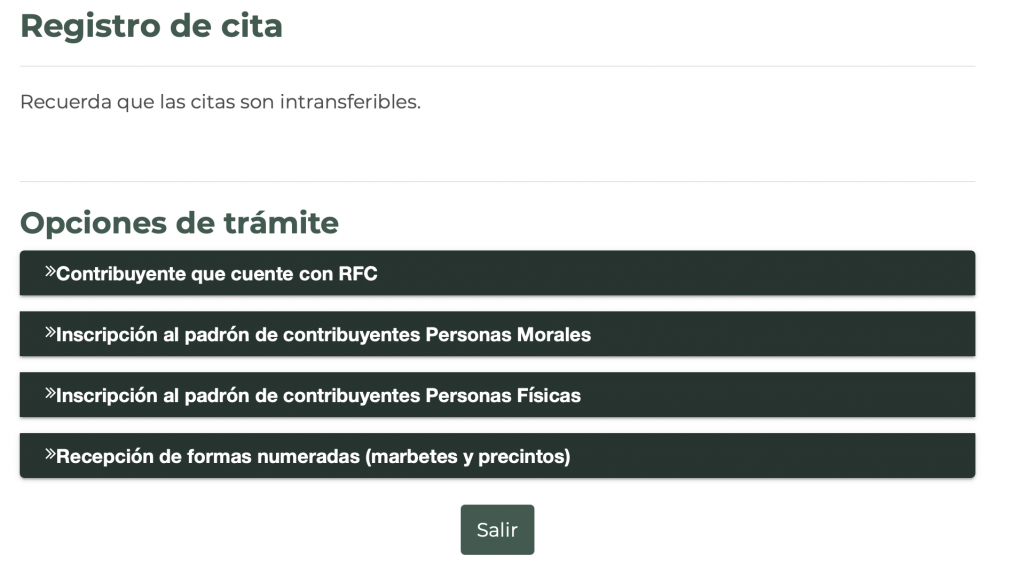
Task: Click the word RFC in first option
Action: point(357,274)
